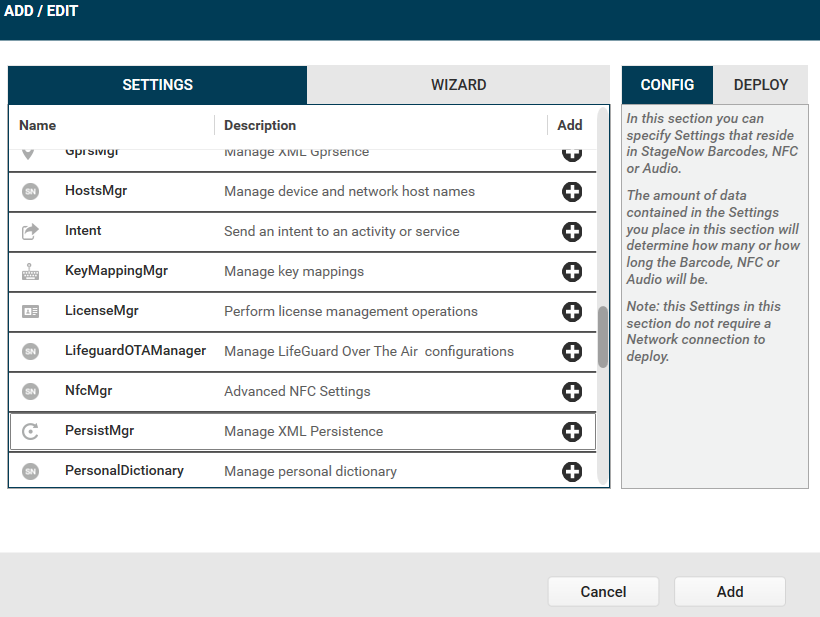The width and height of the screenshot is (820, 617).
Task: Show the Config tab
Action: pyautogui.click(x=667, y=85)
